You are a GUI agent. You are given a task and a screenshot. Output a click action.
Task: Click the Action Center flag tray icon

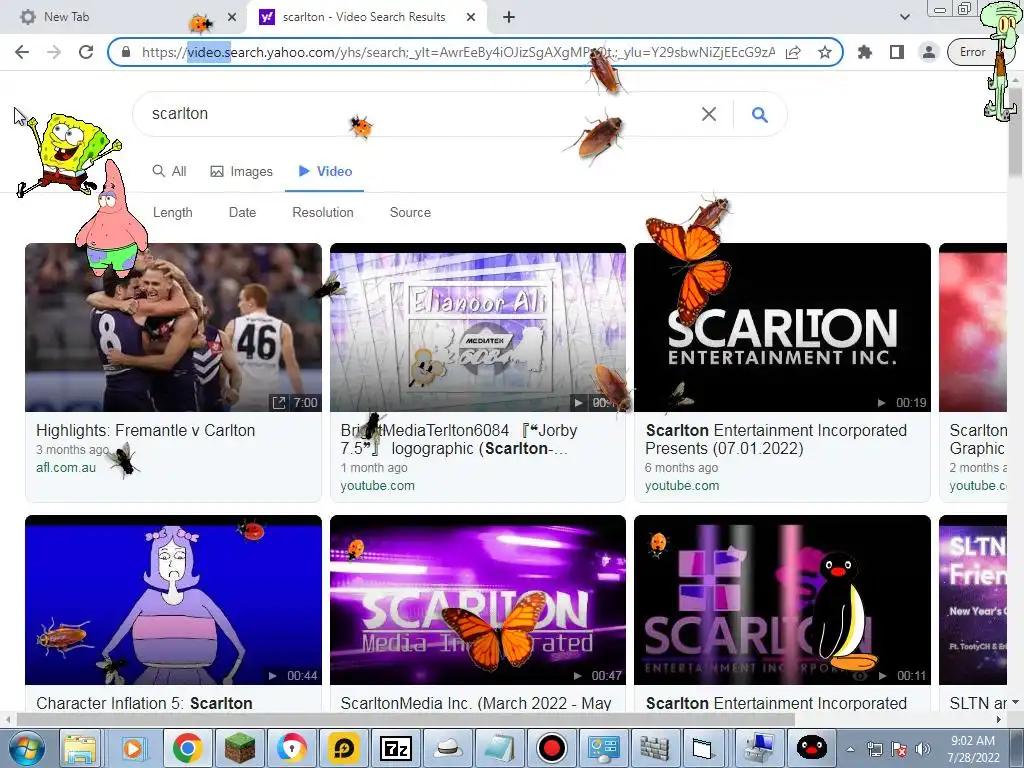(899, 749)
